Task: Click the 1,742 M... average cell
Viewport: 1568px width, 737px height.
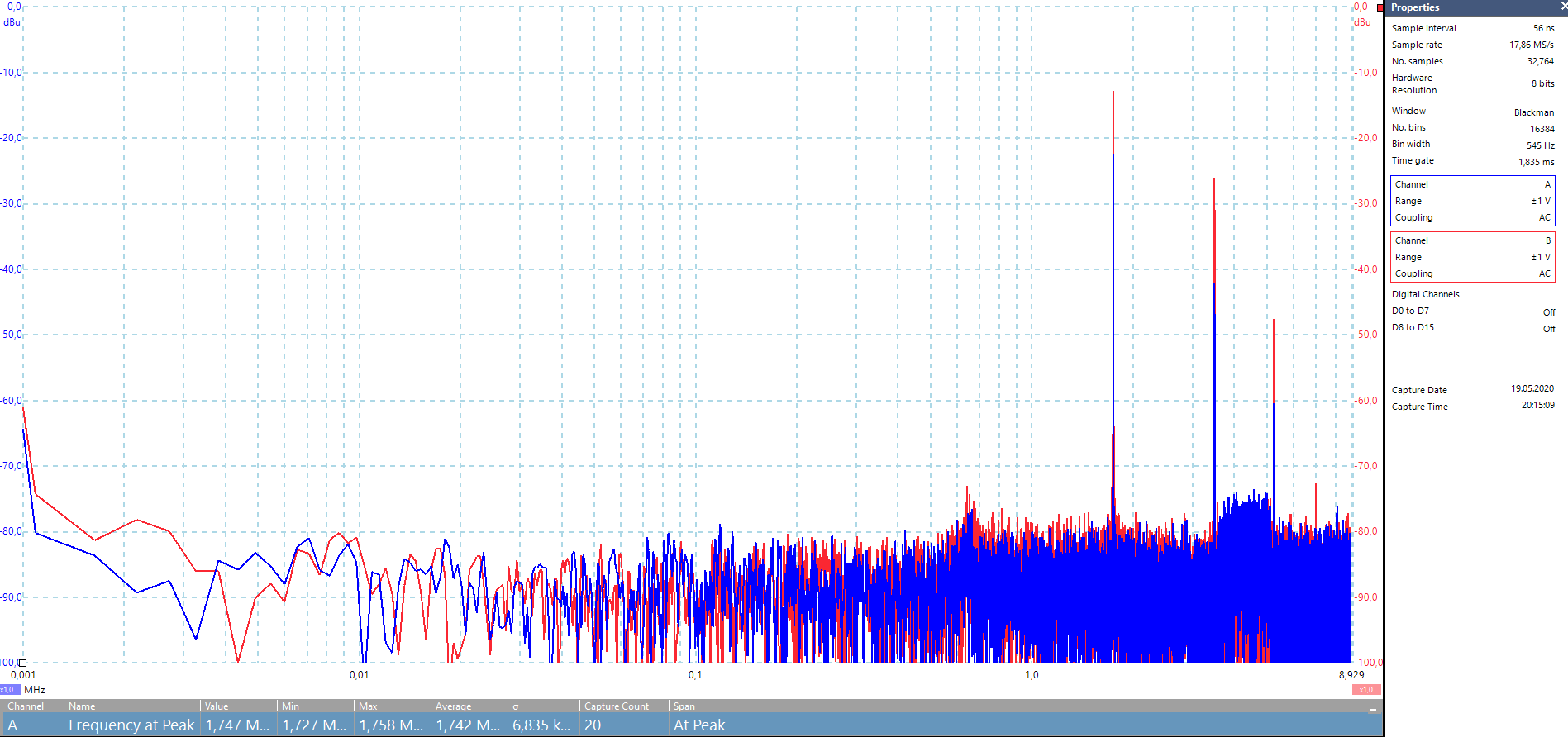Action: (x=469, y=725)
